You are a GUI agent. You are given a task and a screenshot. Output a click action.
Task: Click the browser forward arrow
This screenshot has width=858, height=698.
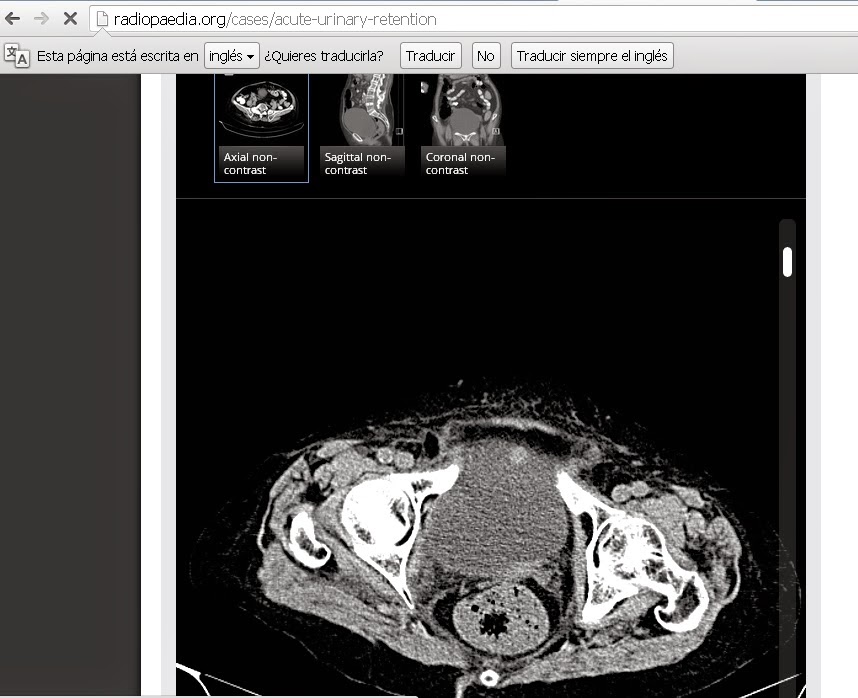(41, 19)
